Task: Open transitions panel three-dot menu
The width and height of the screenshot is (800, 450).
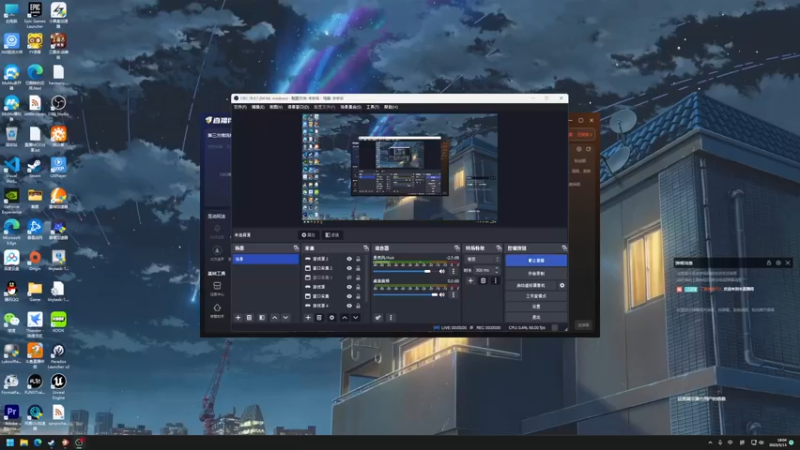Action: coord(495,281)
